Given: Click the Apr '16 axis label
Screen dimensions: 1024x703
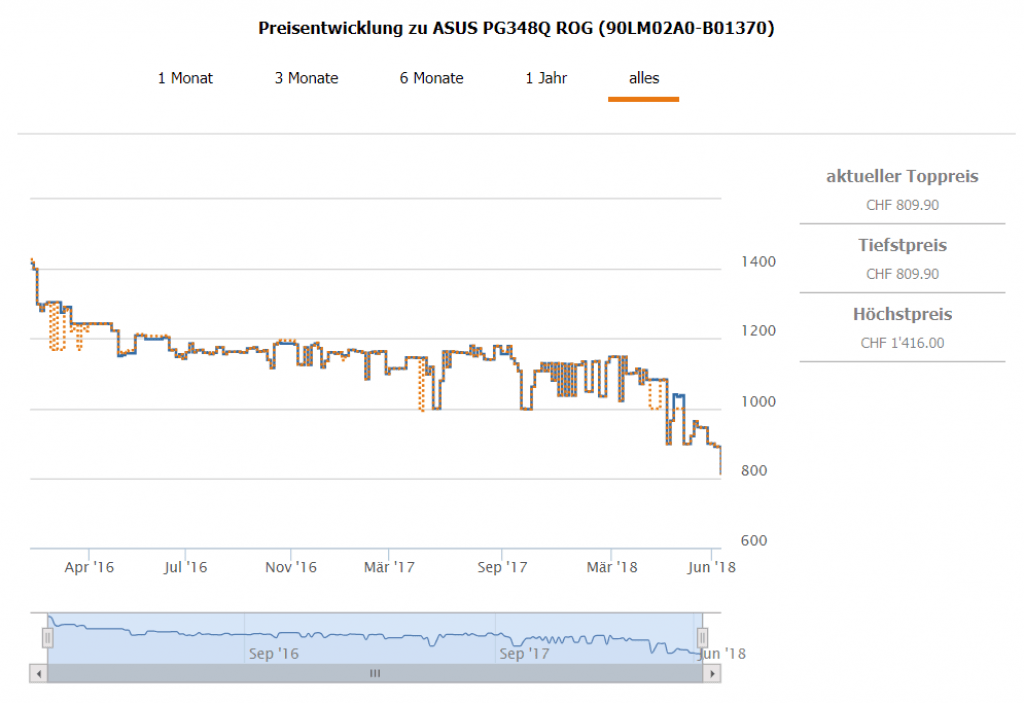Looking at the screenshot, I should [x=89, y=567].
